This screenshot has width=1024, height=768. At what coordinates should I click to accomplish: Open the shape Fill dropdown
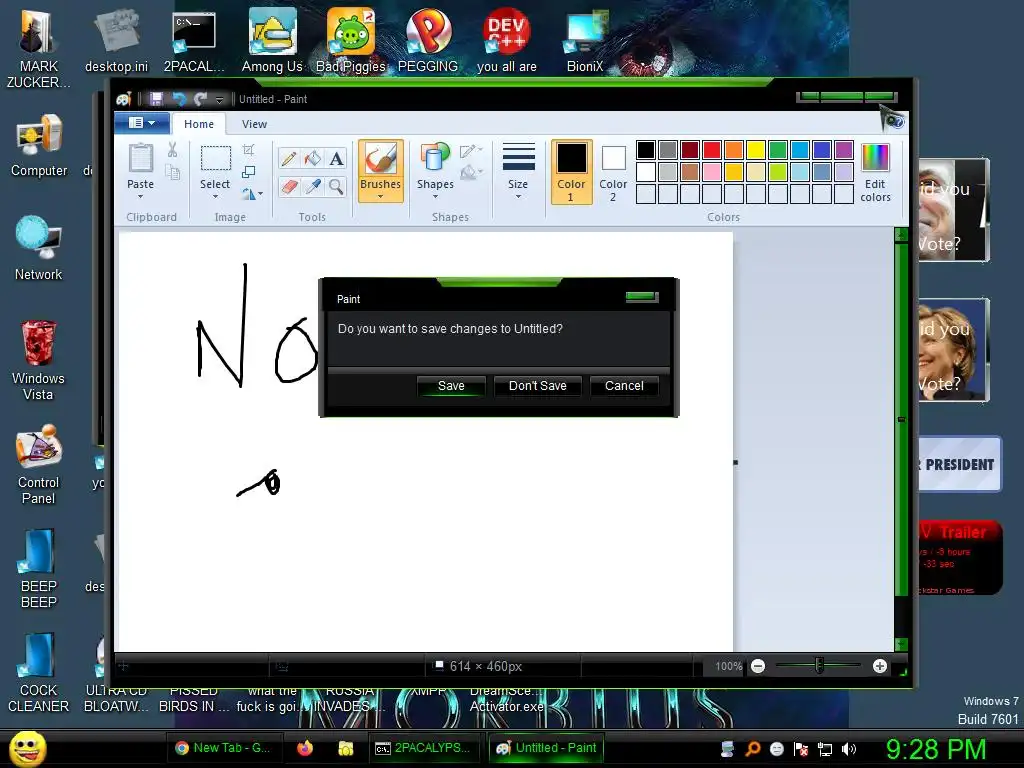[471, 173]
